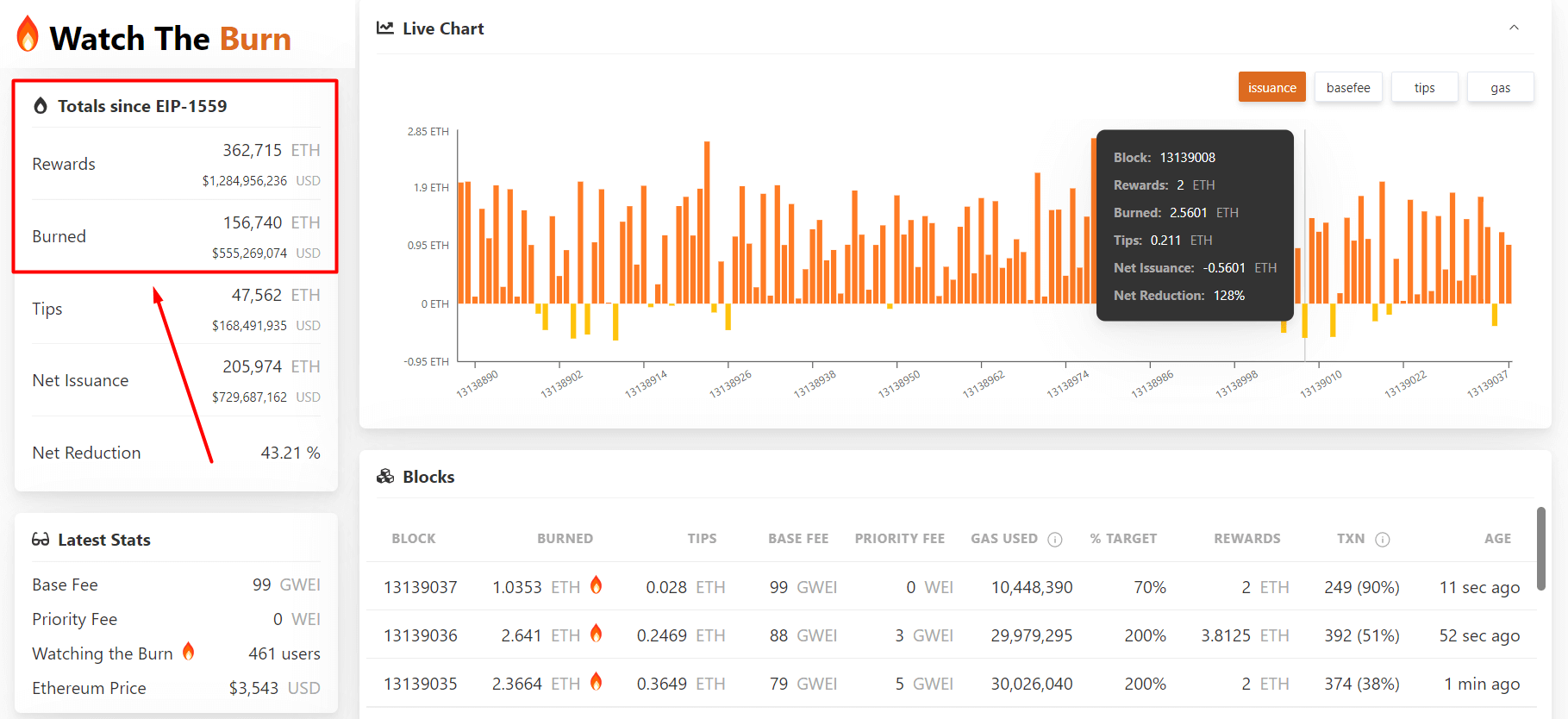Switch chart to the tips view

pyautogui.click(x=1424, y=87)
